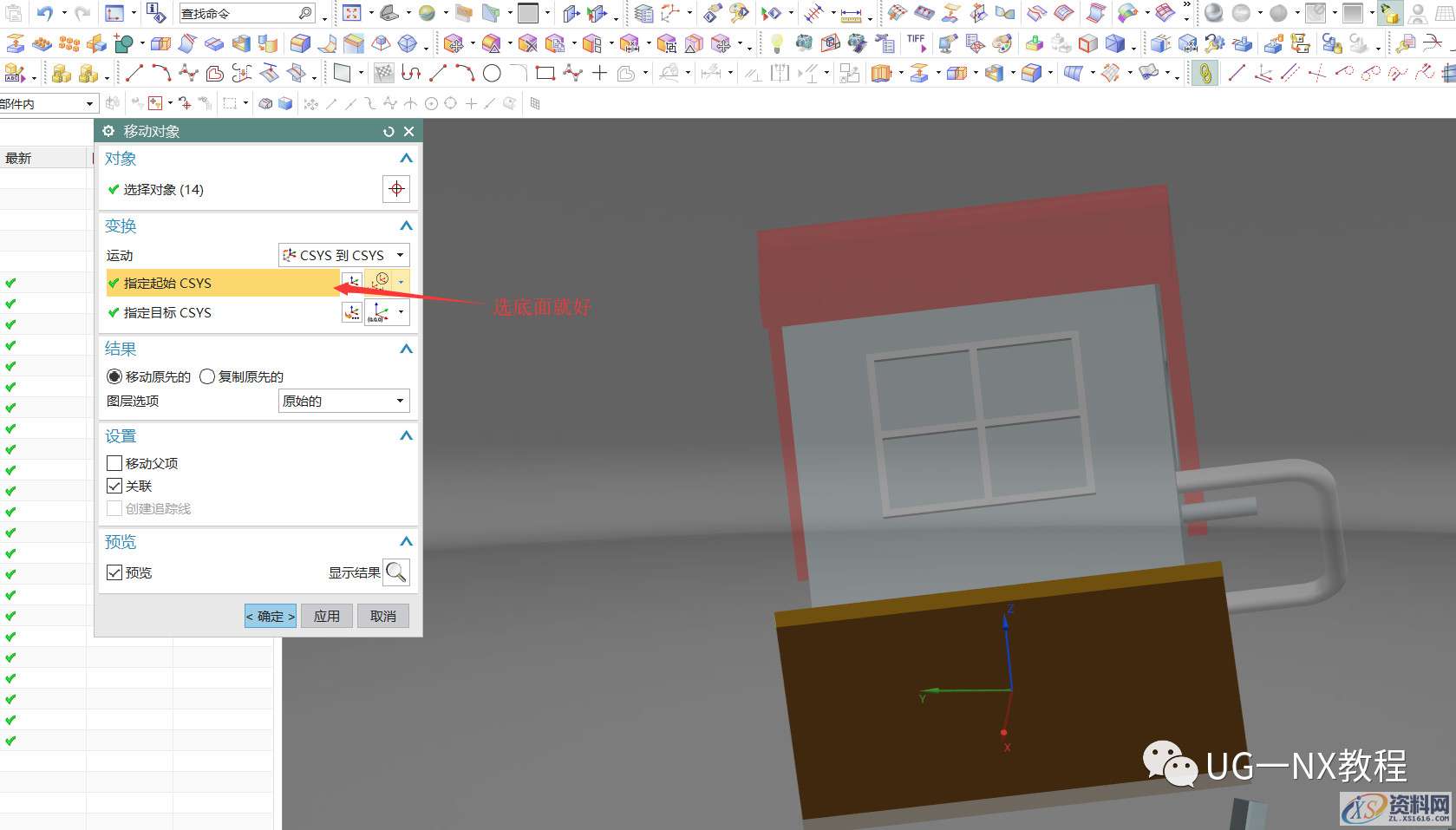
Task: Toggle the 预览 preview checkbox
Action: pyautogui.click(x=114, y=572)
